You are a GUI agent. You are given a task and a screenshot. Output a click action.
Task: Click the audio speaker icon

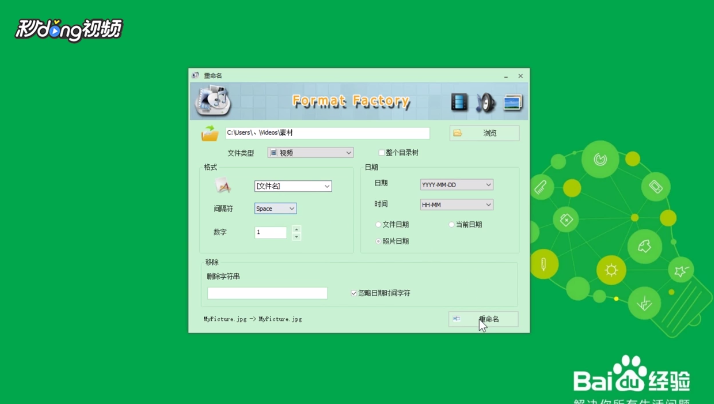pyautogui.click(x=485, y=102)
